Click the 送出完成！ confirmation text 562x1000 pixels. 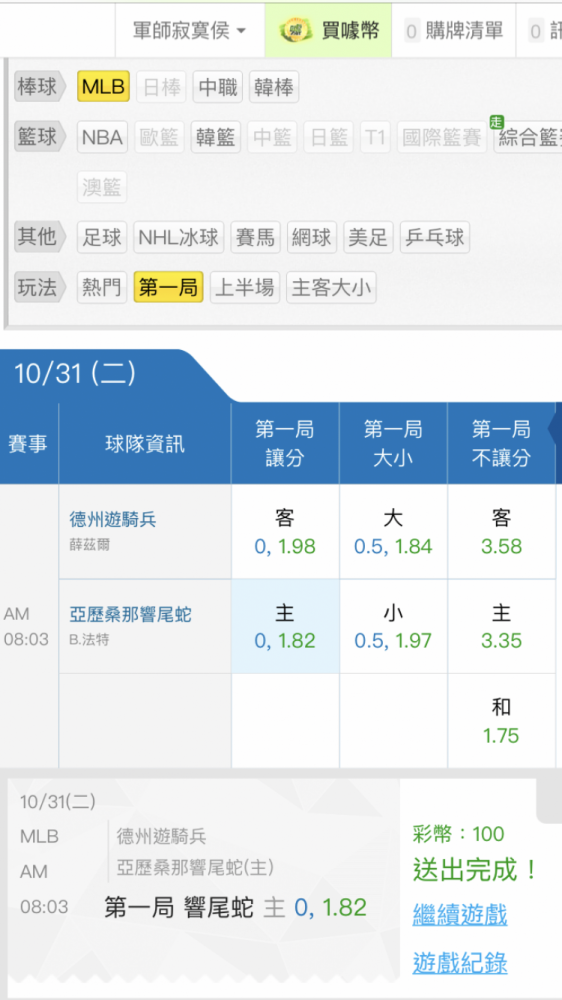tap(476, 869)
